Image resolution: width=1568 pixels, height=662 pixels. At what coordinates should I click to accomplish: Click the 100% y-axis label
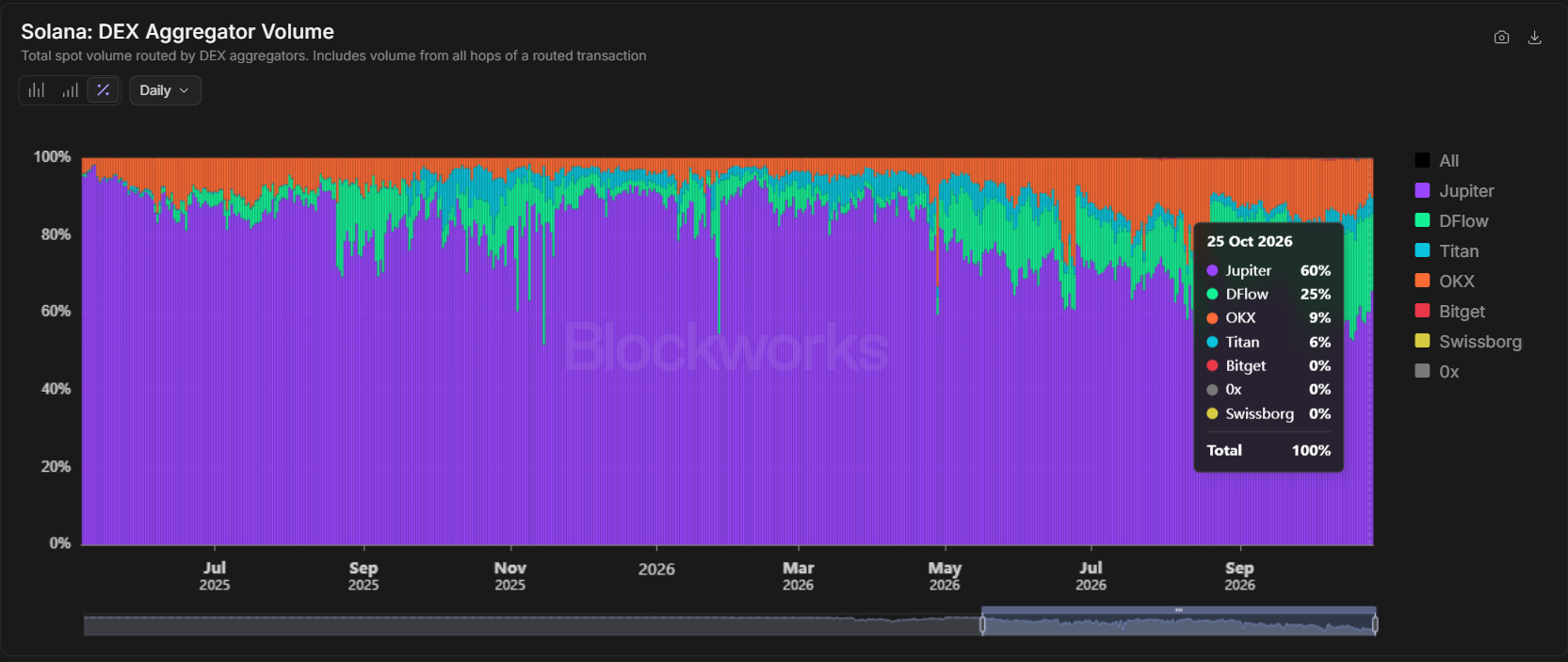(x=52, y=156)
